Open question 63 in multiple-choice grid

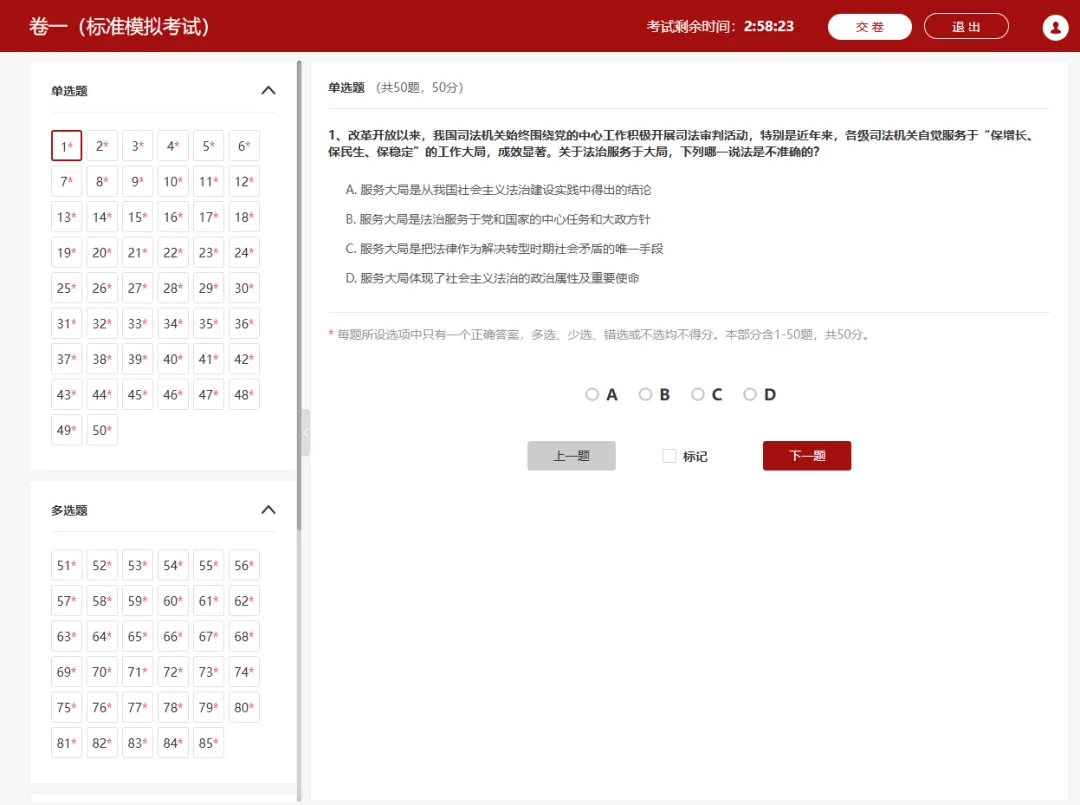pos(67,636)
